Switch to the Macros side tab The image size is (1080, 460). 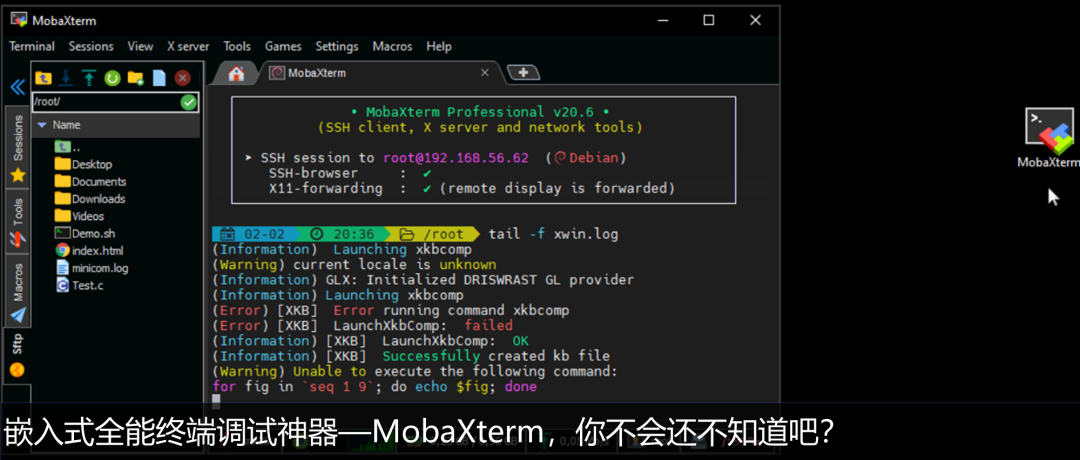pos(18,292)
